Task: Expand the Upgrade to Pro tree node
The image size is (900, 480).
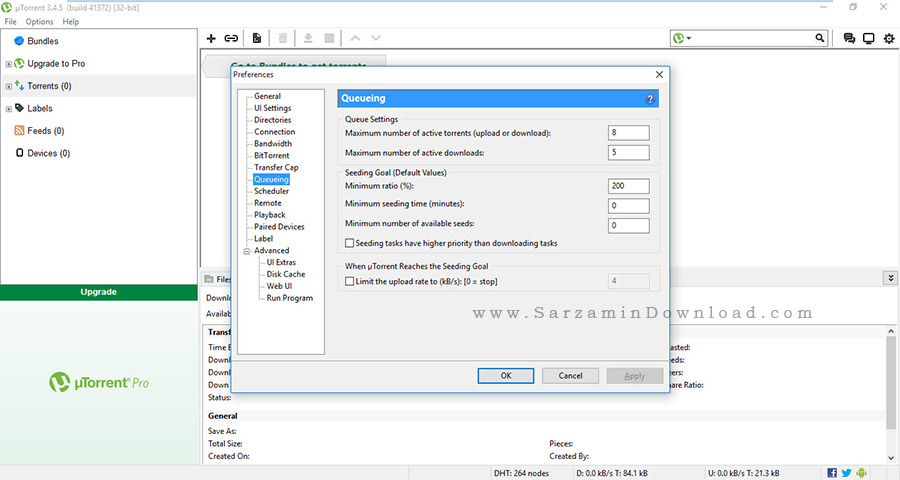Action: point(9,64)
